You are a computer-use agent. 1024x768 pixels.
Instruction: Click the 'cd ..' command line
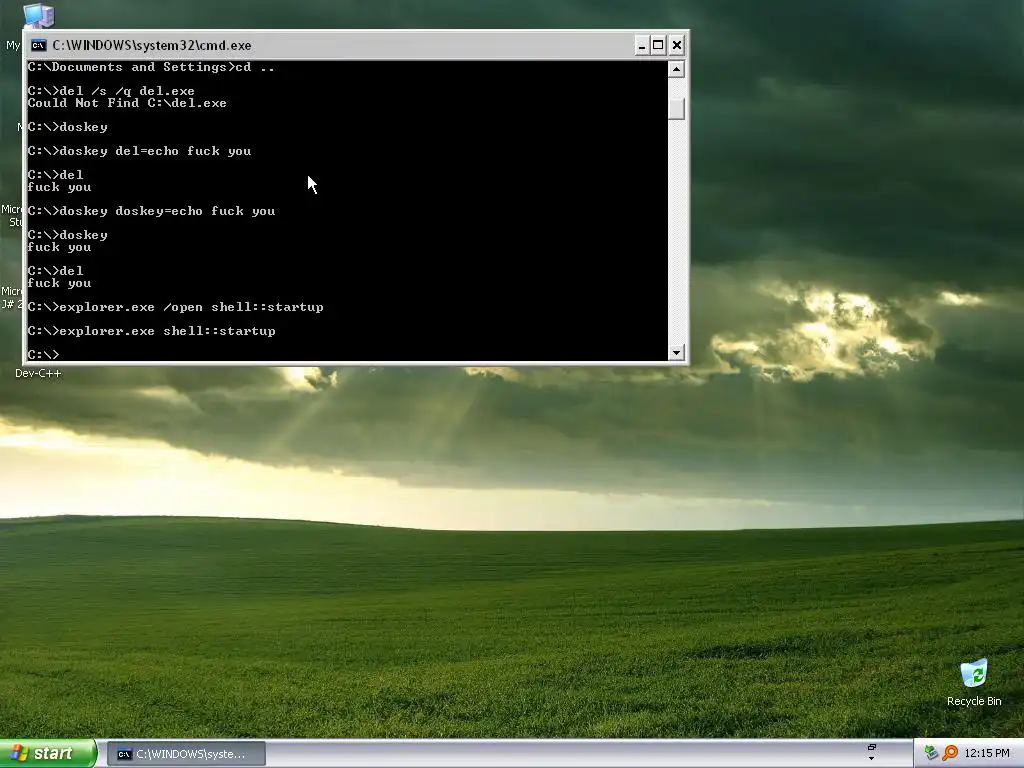151,67
